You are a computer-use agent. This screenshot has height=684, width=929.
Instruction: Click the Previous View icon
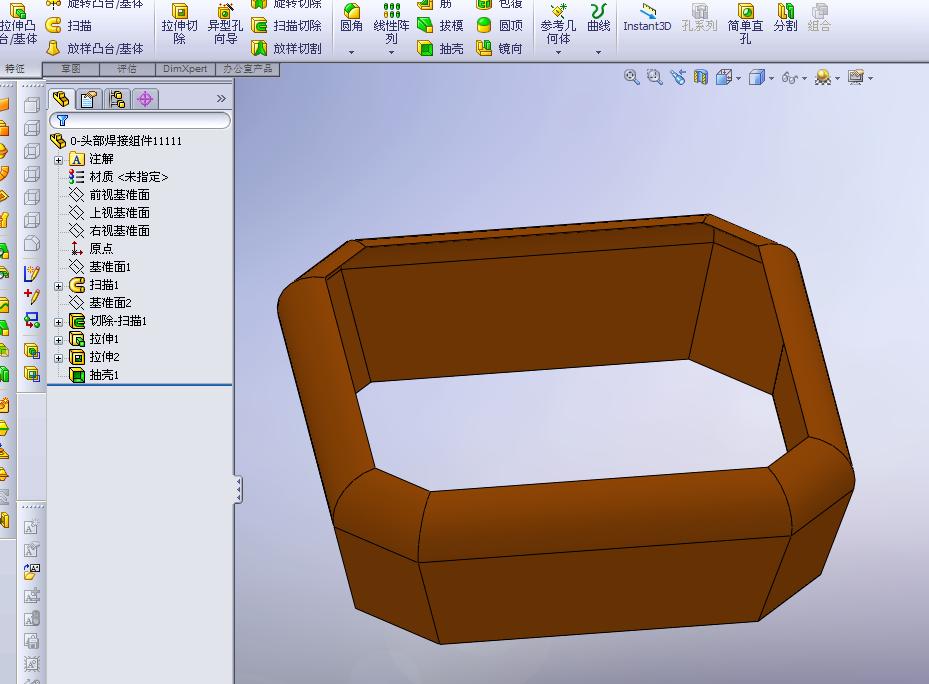pyautogui.click(x=678, y=77)
